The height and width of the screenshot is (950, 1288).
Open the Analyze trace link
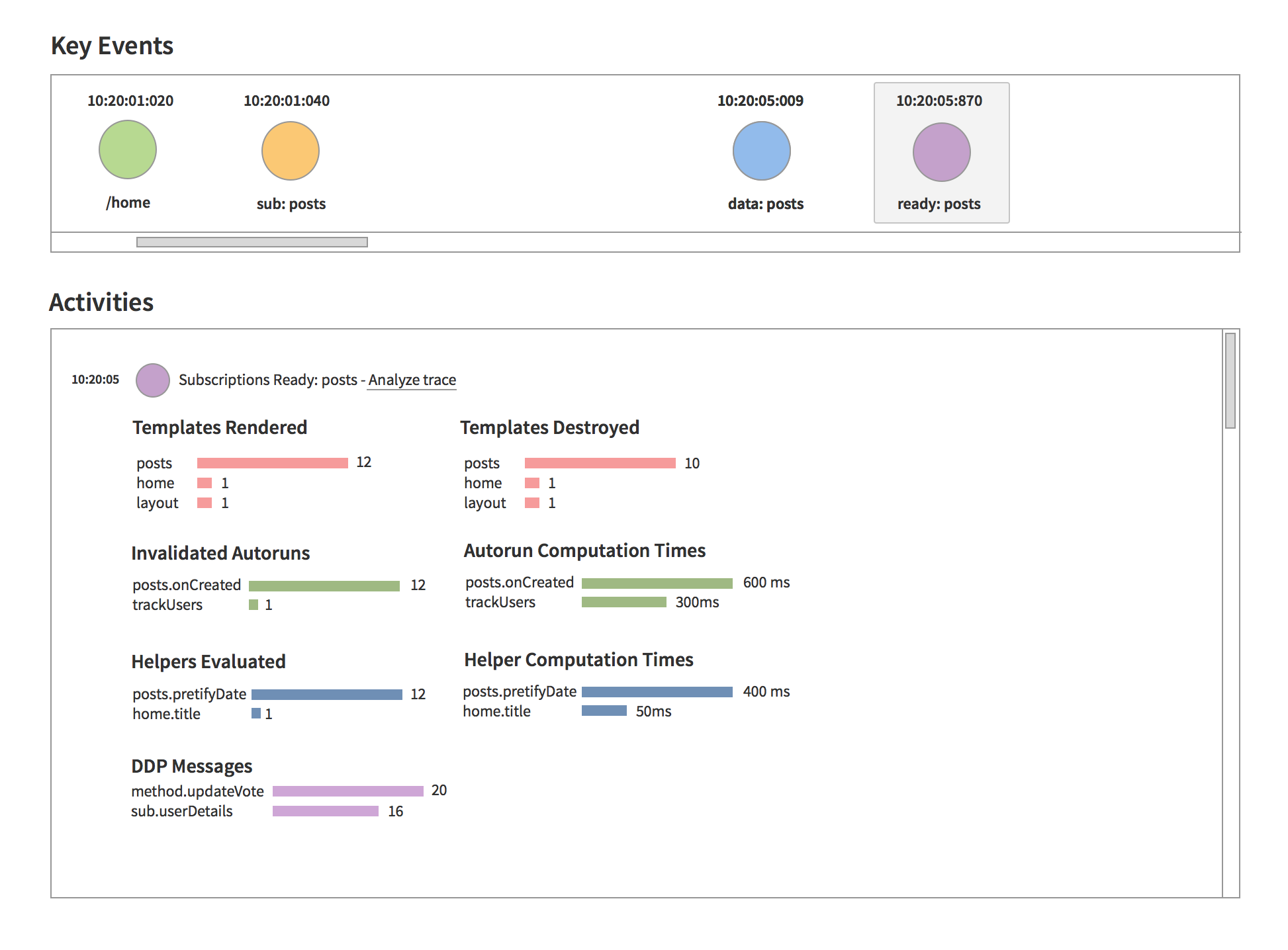(x=412, y=380)
